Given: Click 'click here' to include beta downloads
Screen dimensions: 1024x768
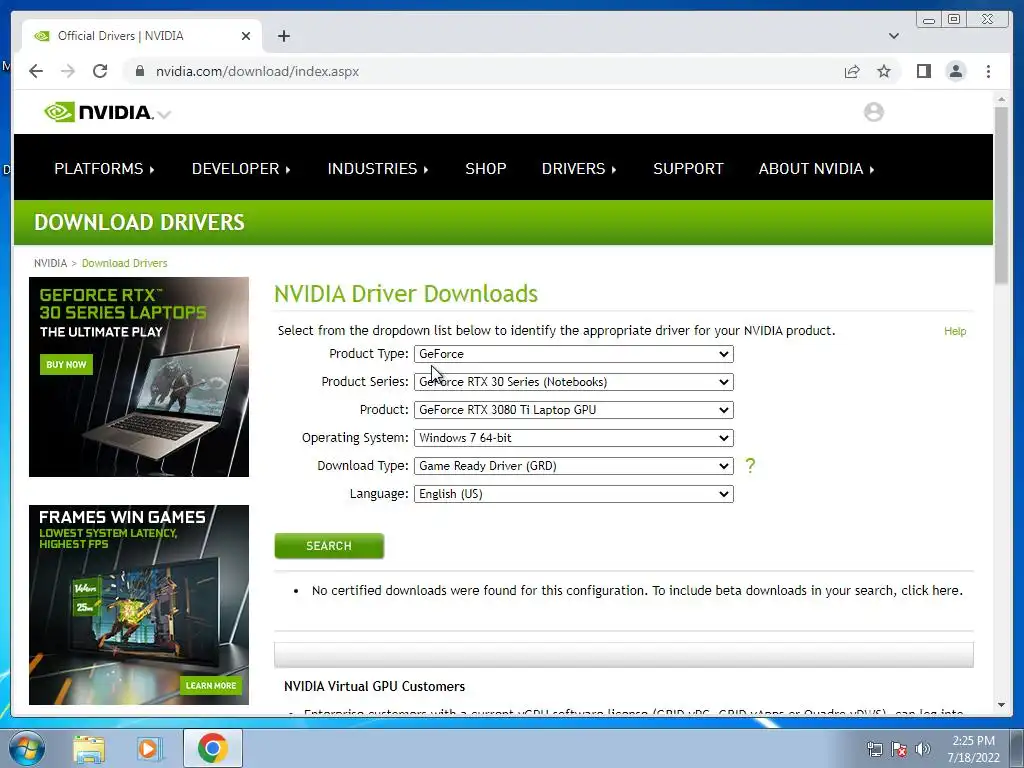Looking at the screenshot, I should tap(931, 590).
